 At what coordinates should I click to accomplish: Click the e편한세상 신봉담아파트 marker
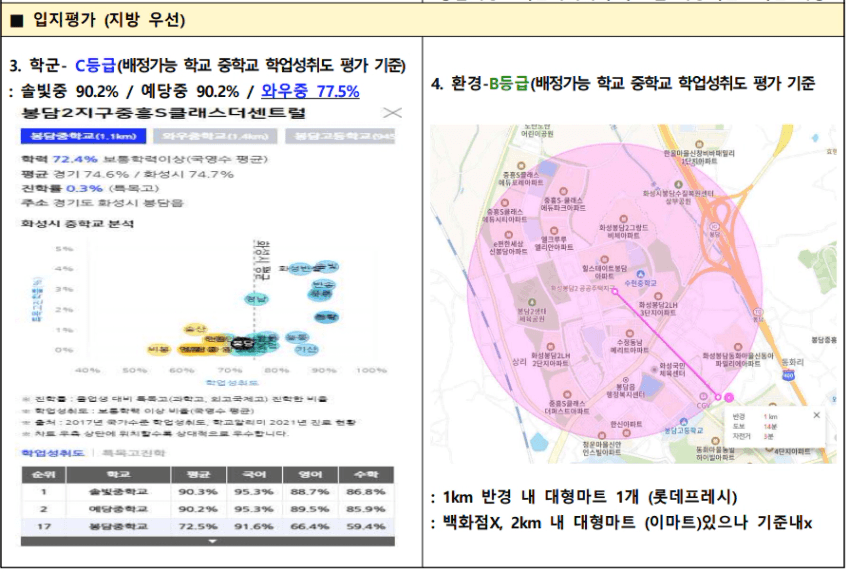pos(508,236)
